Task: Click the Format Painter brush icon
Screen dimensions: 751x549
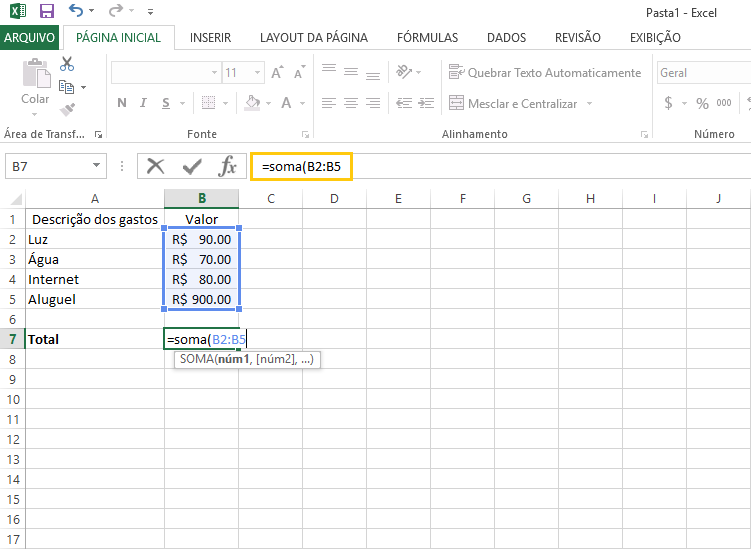Action: tap(67, 110)
